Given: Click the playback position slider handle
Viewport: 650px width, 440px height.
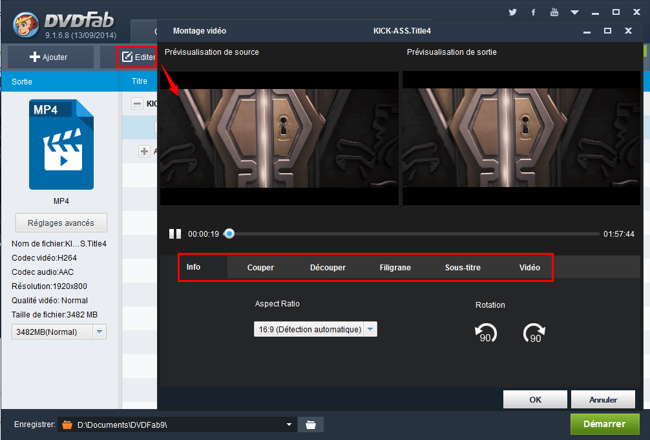Looking at the screenshot, I should [x=229, y=234].
